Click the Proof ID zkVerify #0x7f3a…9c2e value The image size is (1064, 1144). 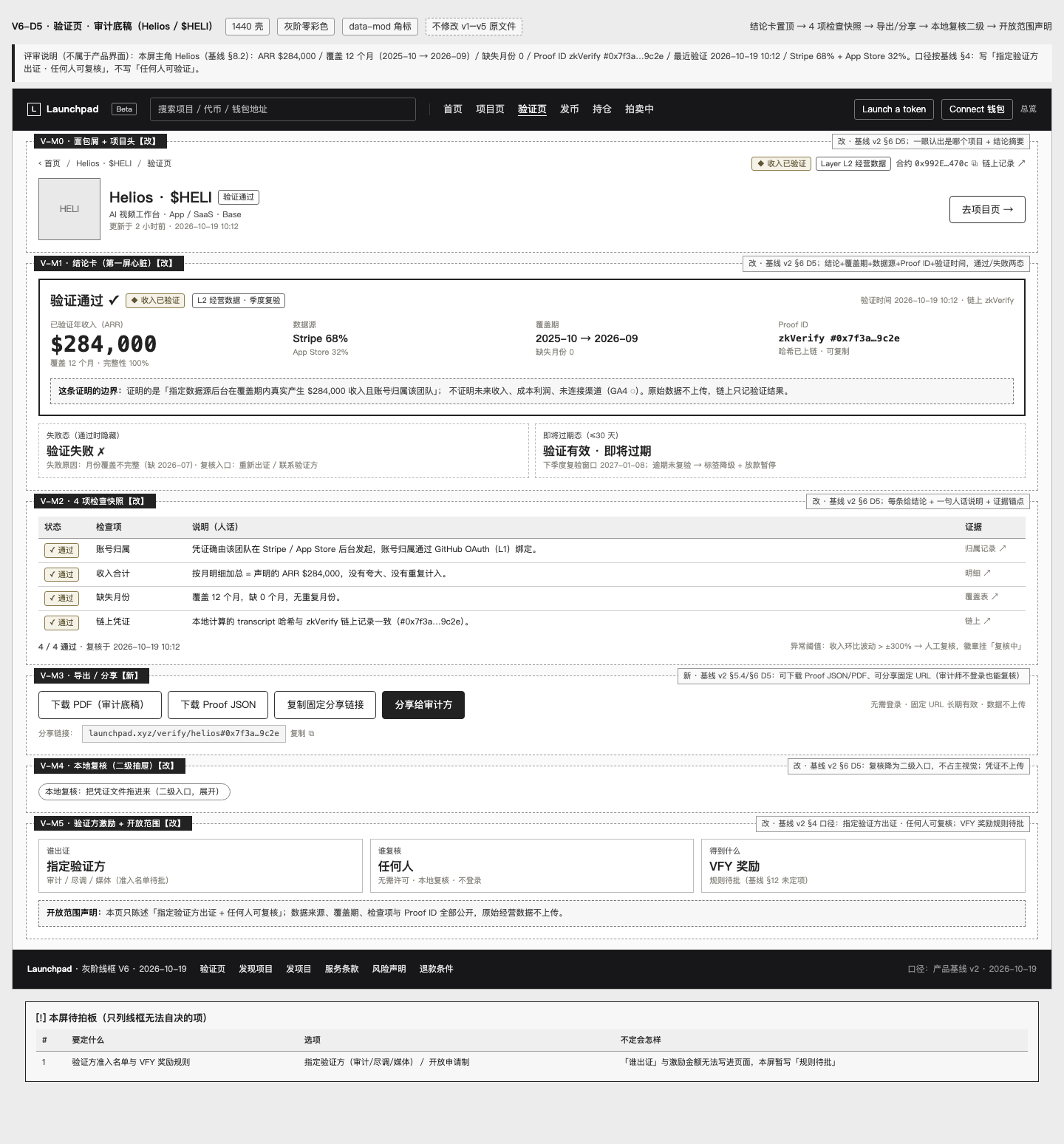839,338
